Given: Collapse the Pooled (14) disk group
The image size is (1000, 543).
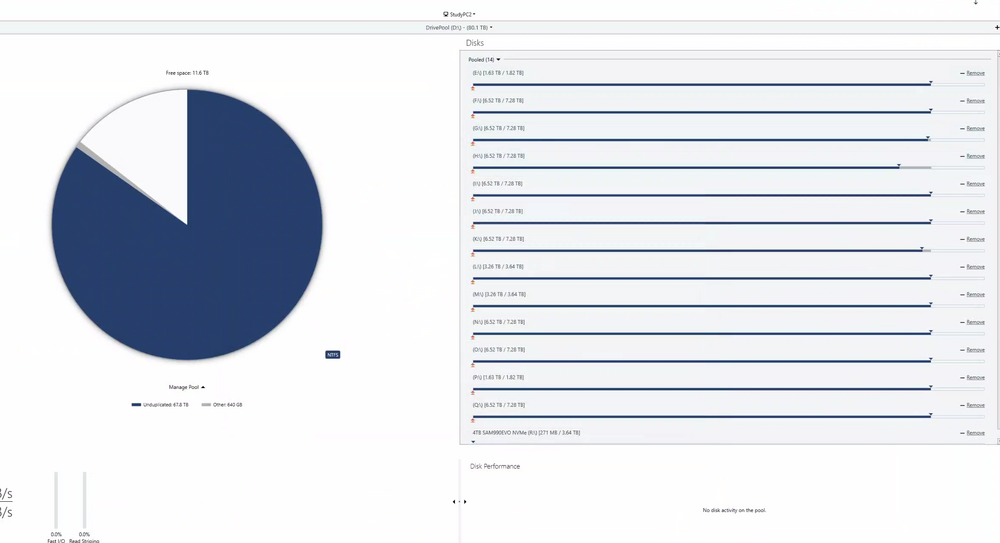Looking at the screenshot, I should click(x=484, y=59).
